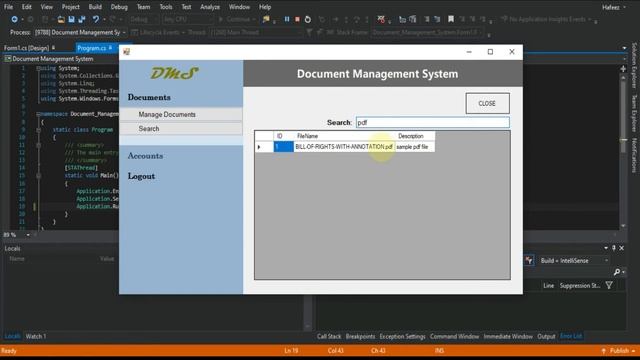Click Logout in the DMS sidebar
Viewport: 640px width, 360px height.
point(141,176)
